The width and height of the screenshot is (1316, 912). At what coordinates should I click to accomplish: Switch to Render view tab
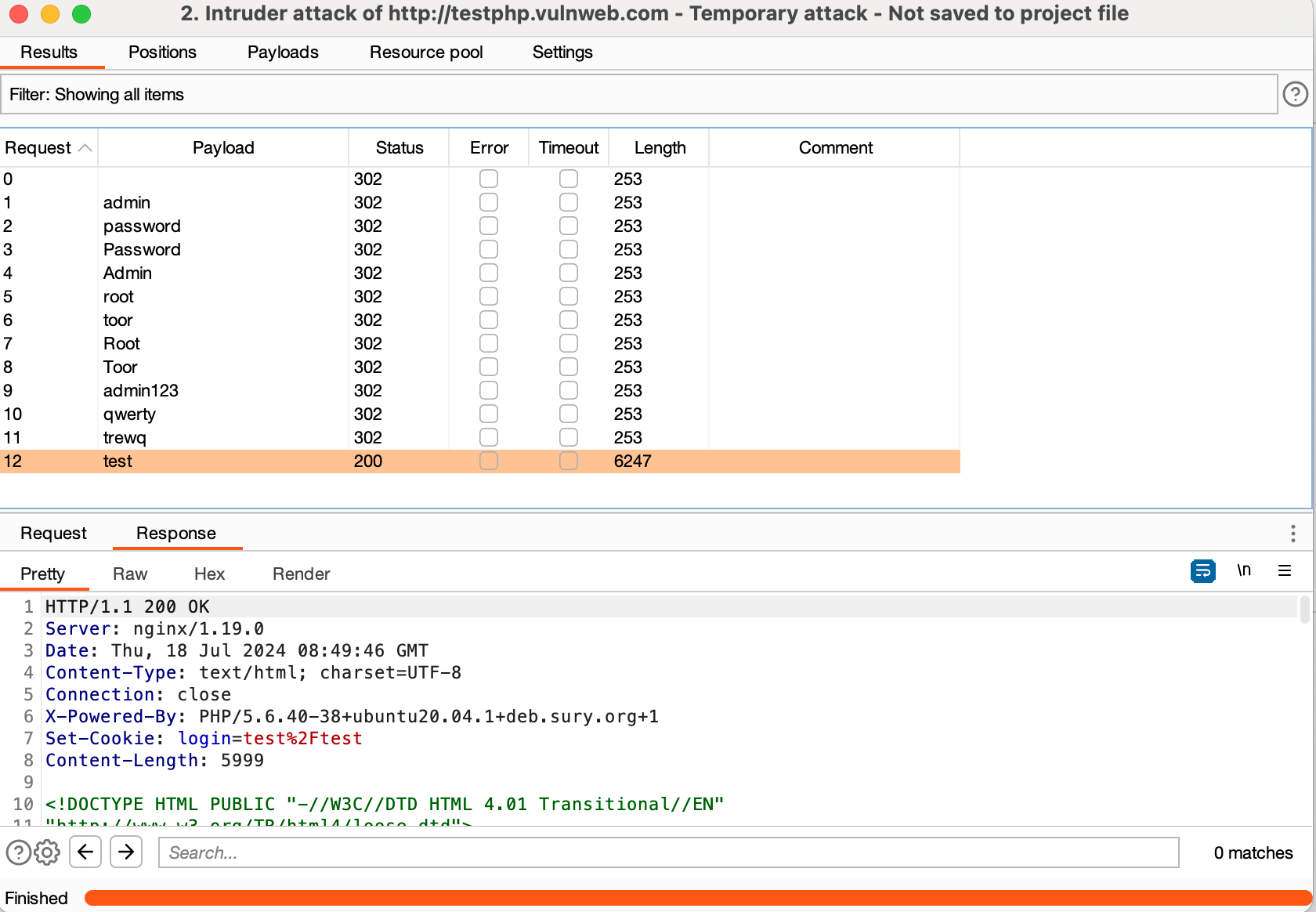pyautogui.click(x=301, y=574)
